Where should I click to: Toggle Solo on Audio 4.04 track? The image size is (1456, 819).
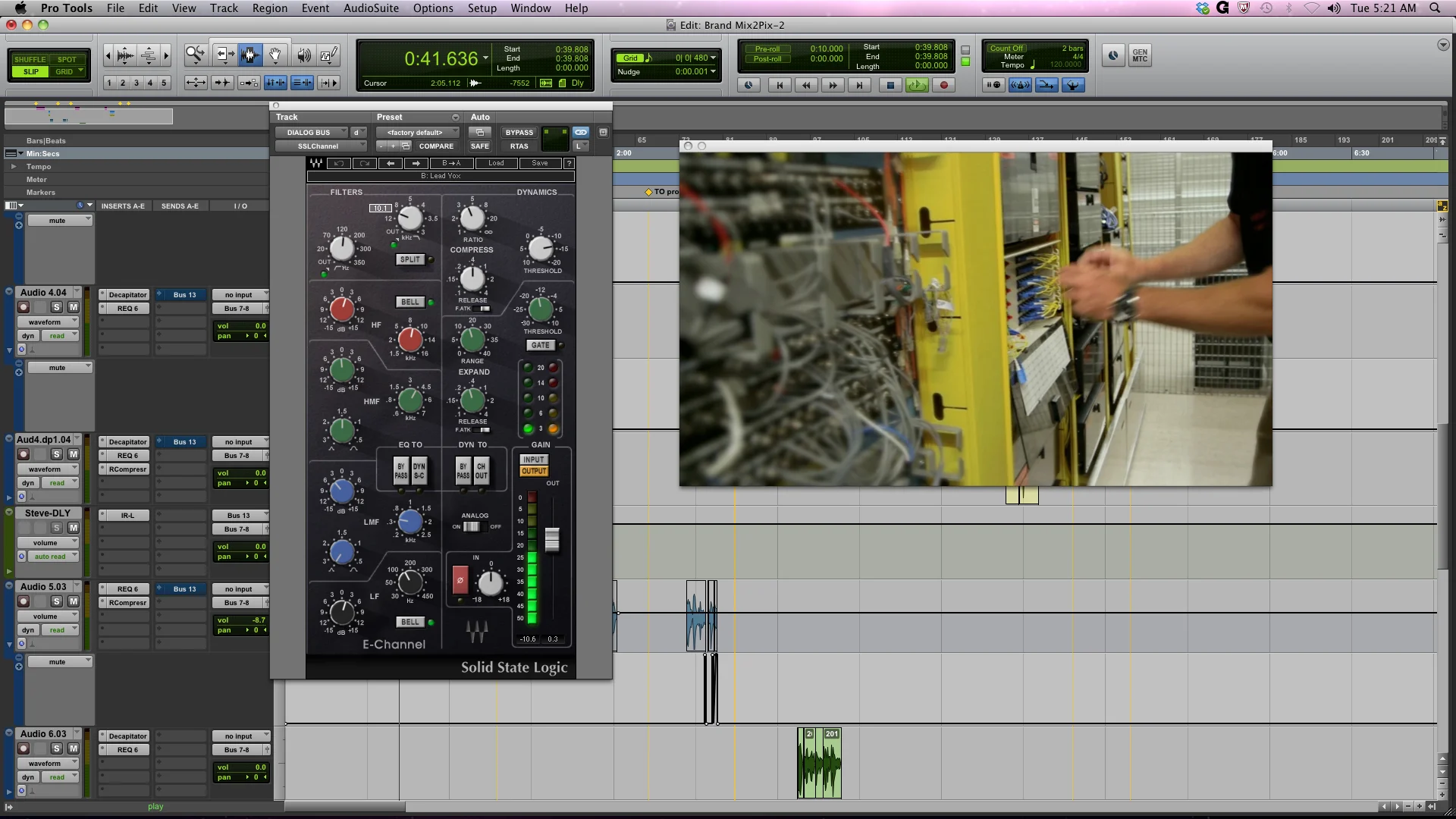(x=57, y=307)
